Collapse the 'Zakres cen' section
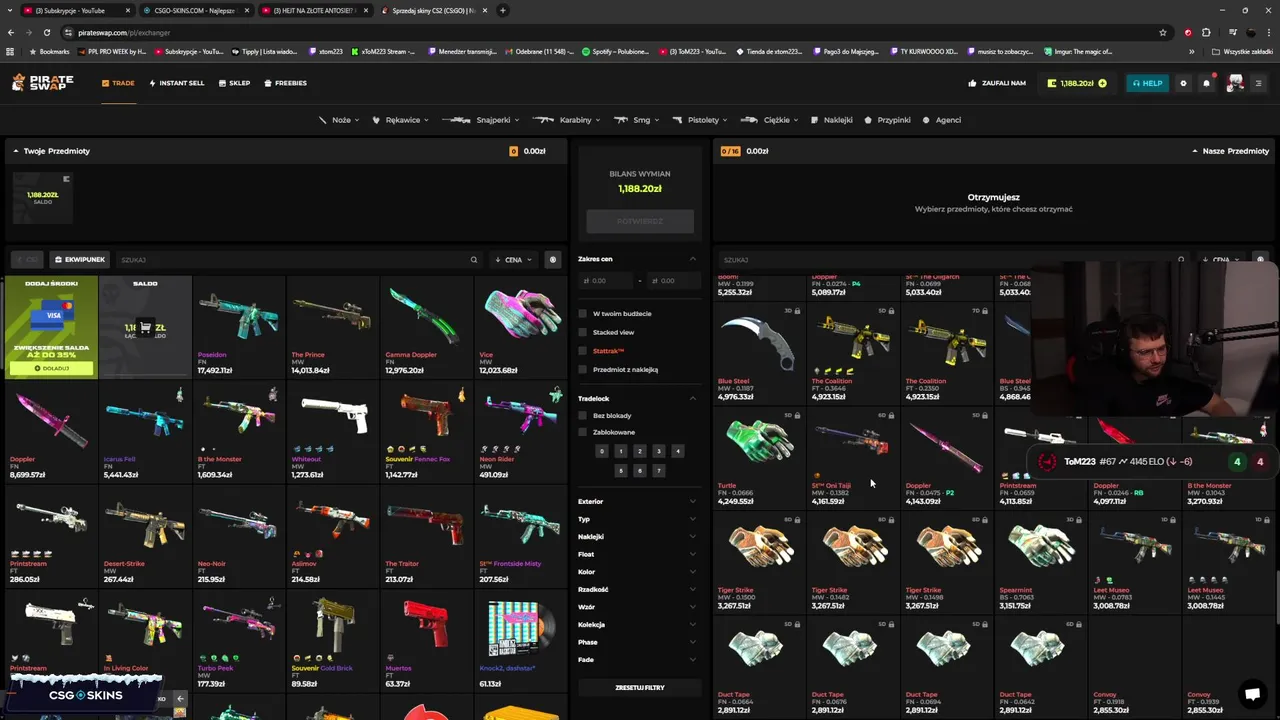The height and width of the screenshot is (720, 1280). [x=693, y=259]
